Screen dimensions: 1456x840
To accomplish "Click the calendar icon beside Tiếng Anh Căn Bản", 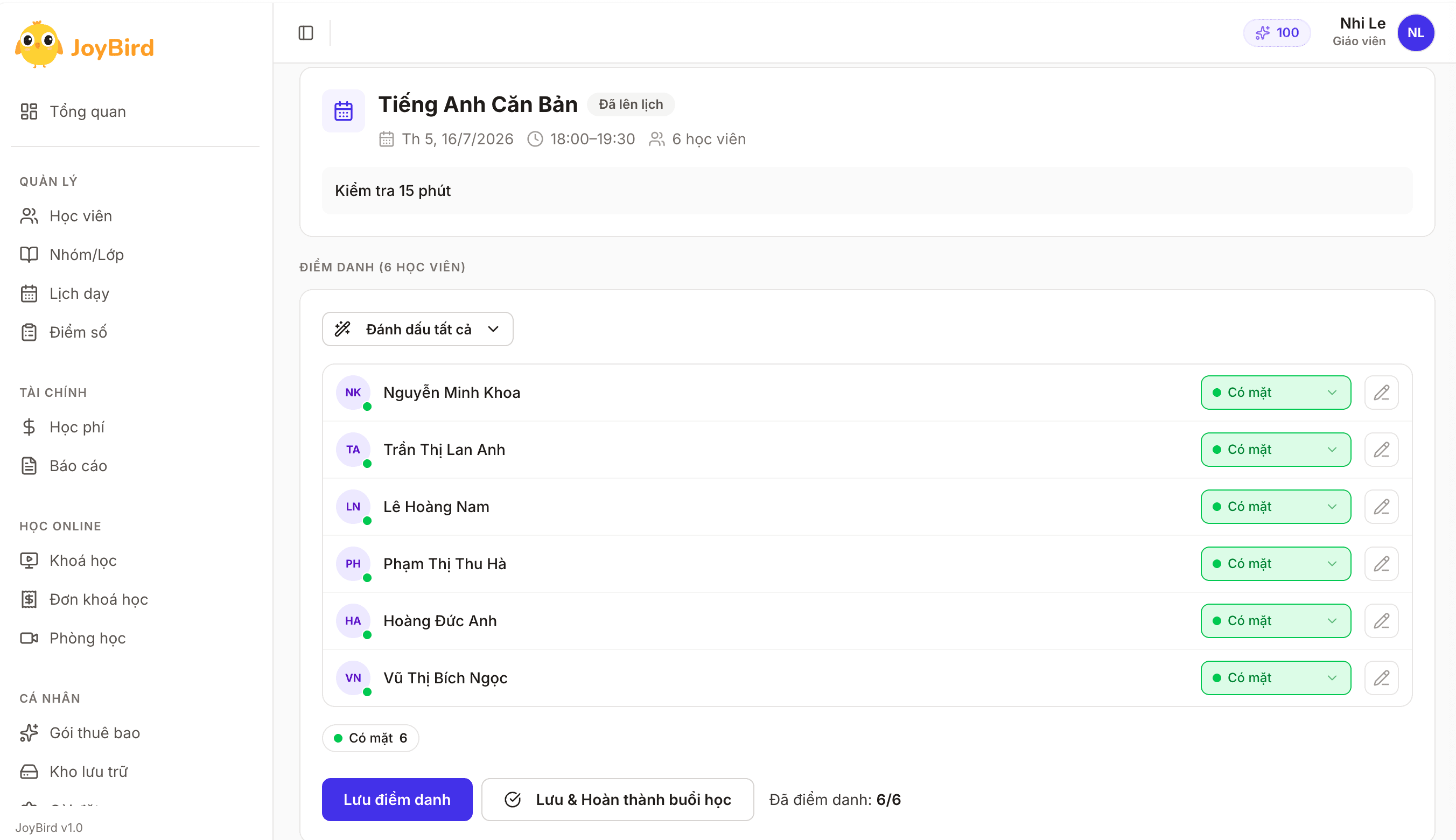I will click(x=343, y=111).
